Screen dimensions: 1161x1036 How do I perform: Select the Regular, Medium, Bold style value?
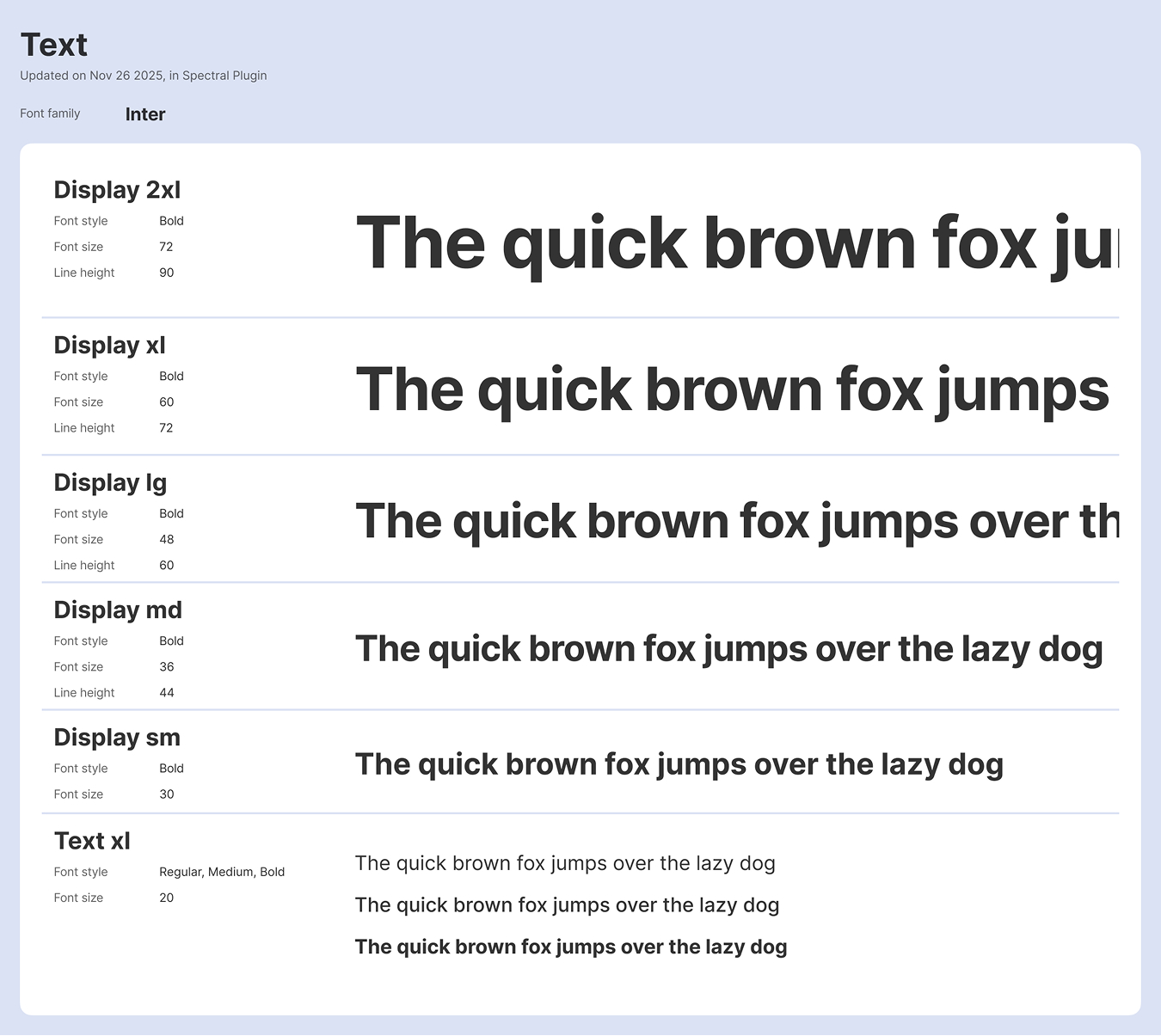coord(222,872)
